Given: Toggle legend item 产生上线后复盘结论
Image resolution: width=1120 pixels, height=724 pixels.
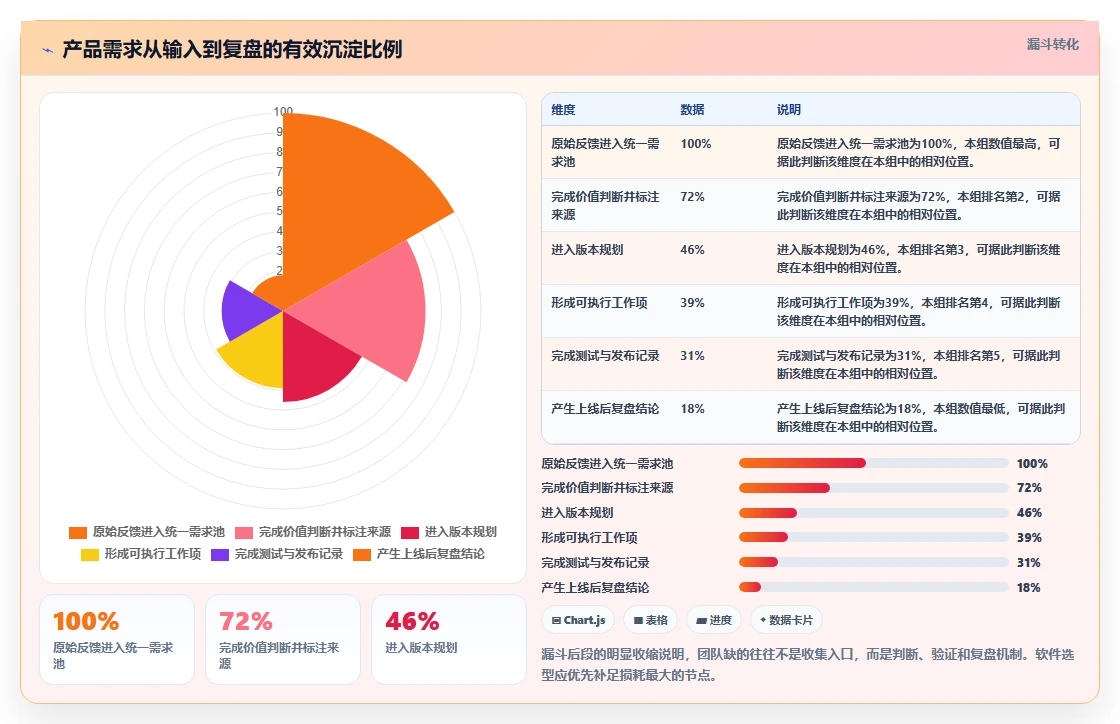Looking at the screenshot, I should pyautogui.click(x=419, y=554).
